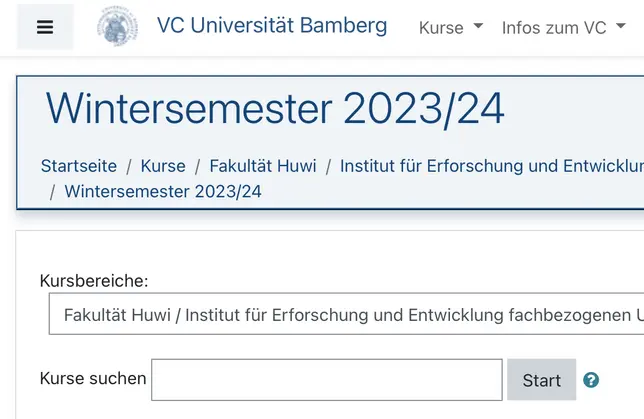Click the Start search button
Screen dimensions: 644x419
pos(541,380)
